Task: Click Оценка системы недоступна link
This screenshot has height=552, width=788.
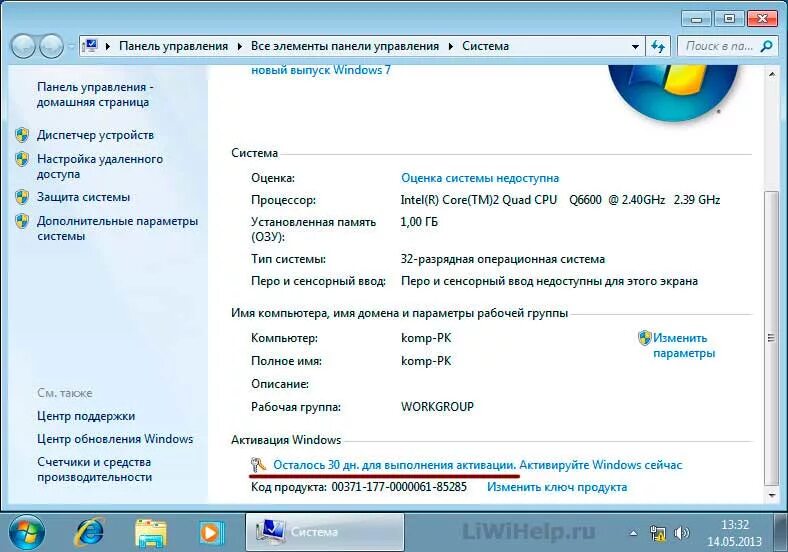Action: [480, 178]
